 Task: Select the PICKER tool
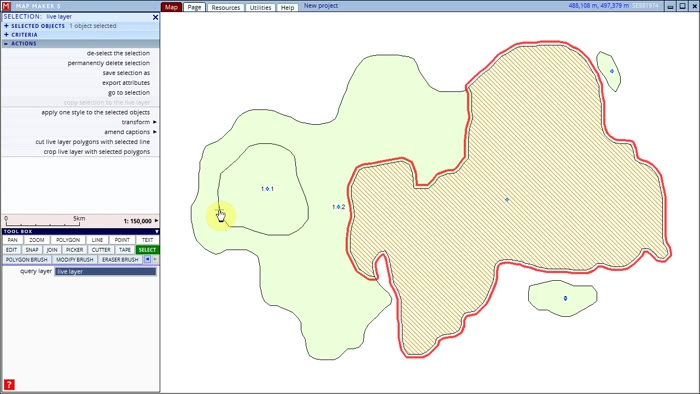(75, 250)
